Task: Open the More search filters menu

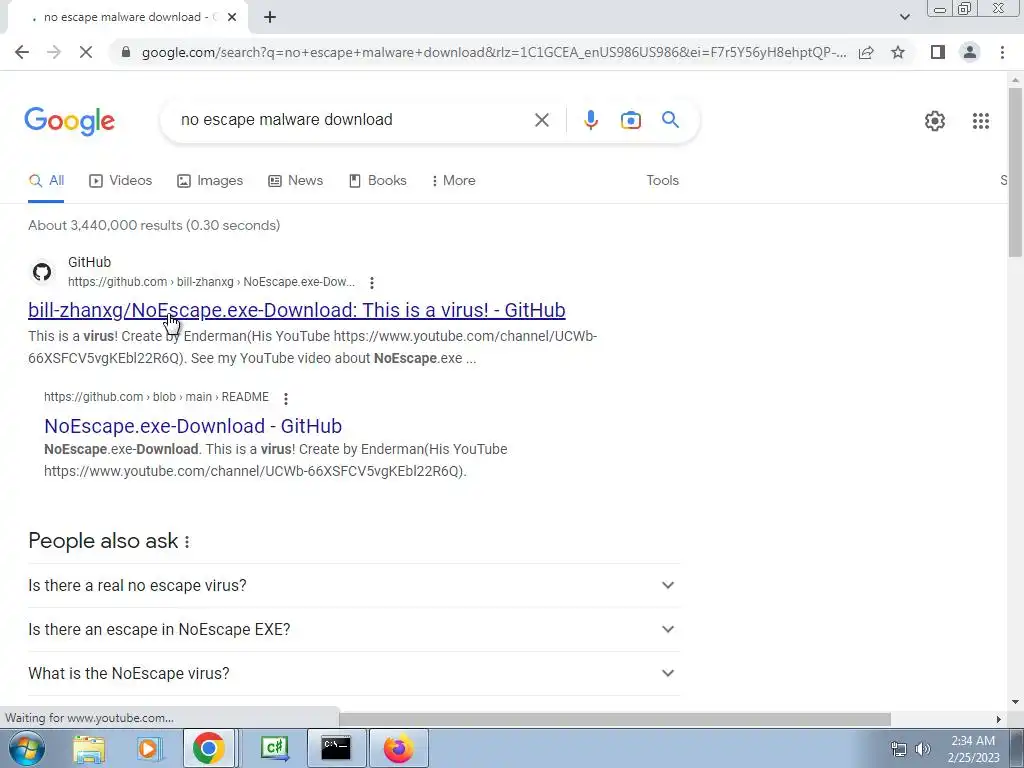Action: (x=453, y=180)
